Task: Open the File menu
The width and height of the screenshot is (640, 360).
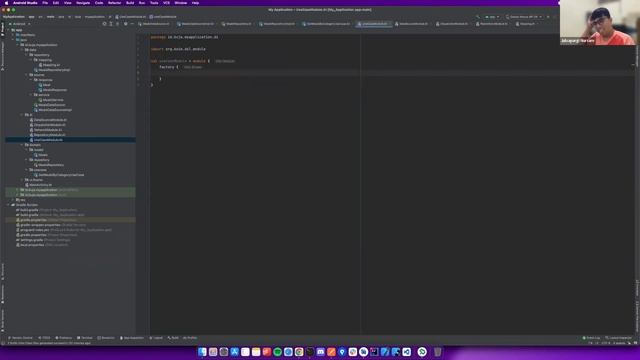Action: pyautogui.click(x=45, y=3)
